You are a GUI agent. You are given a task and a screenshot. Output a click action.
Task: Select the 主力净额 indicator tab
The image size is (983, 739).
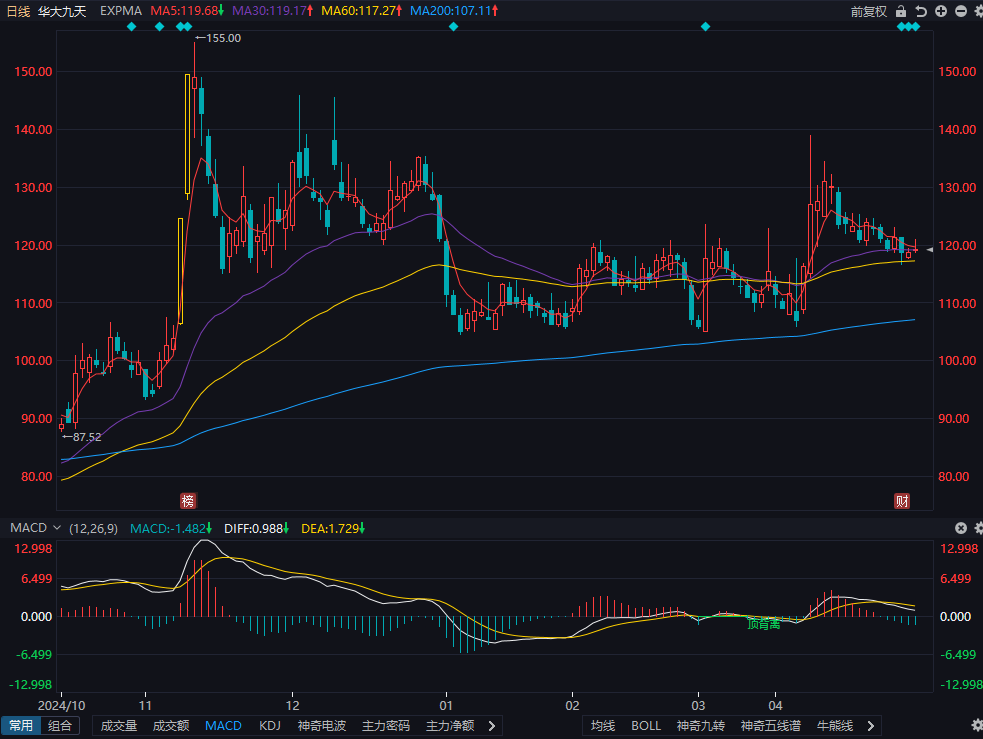pos(449,725)
